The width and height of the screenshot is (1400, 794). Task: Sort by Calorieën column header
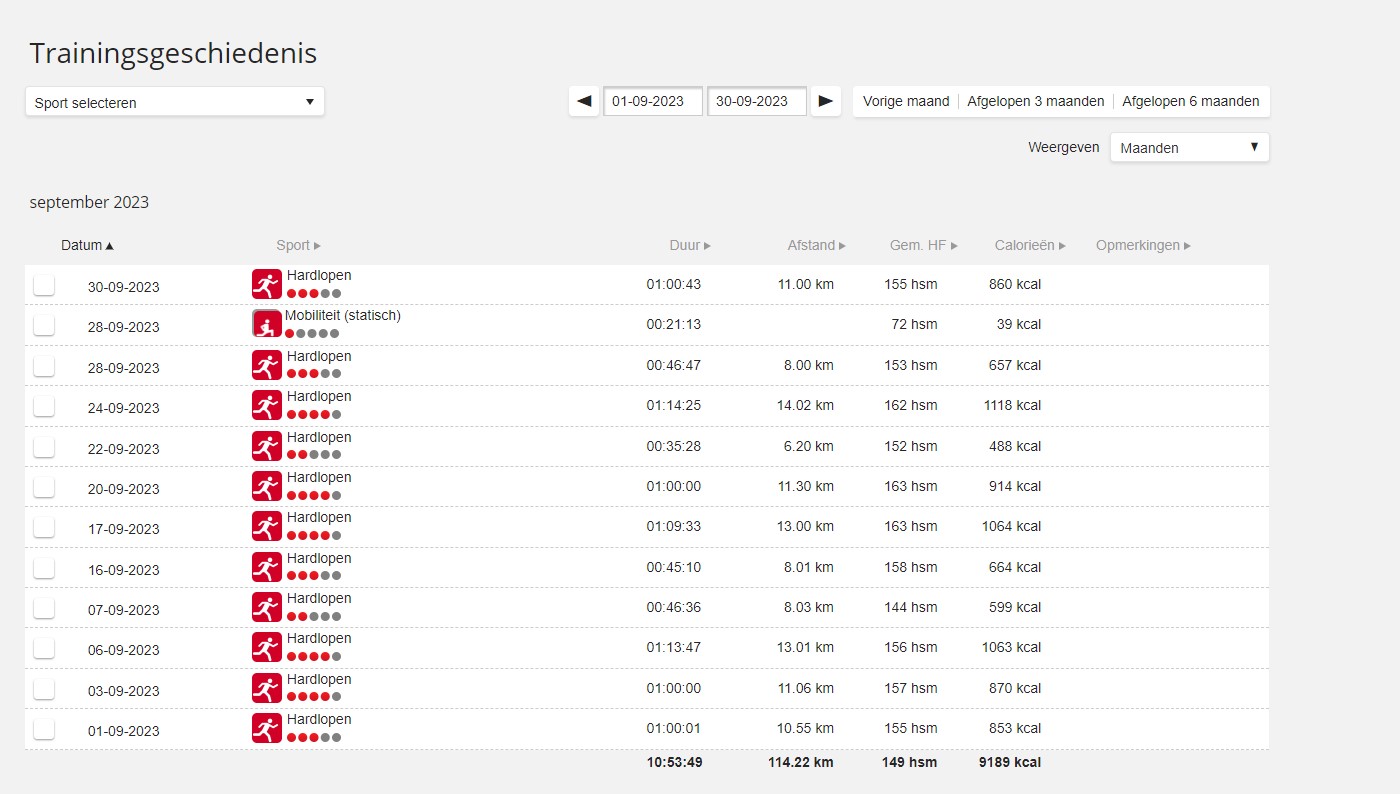1030,245
